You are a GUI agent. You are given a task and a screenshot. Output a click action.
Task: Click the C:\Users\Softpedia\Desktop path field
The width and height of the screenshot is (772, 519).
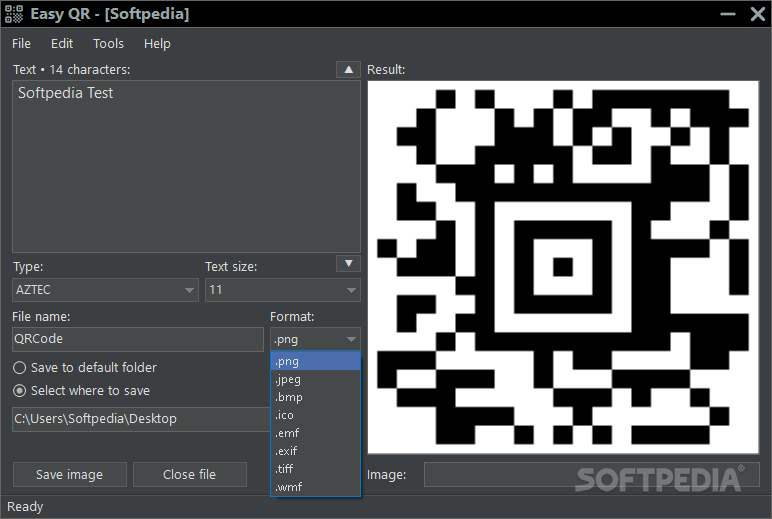[x=141, y=419]
